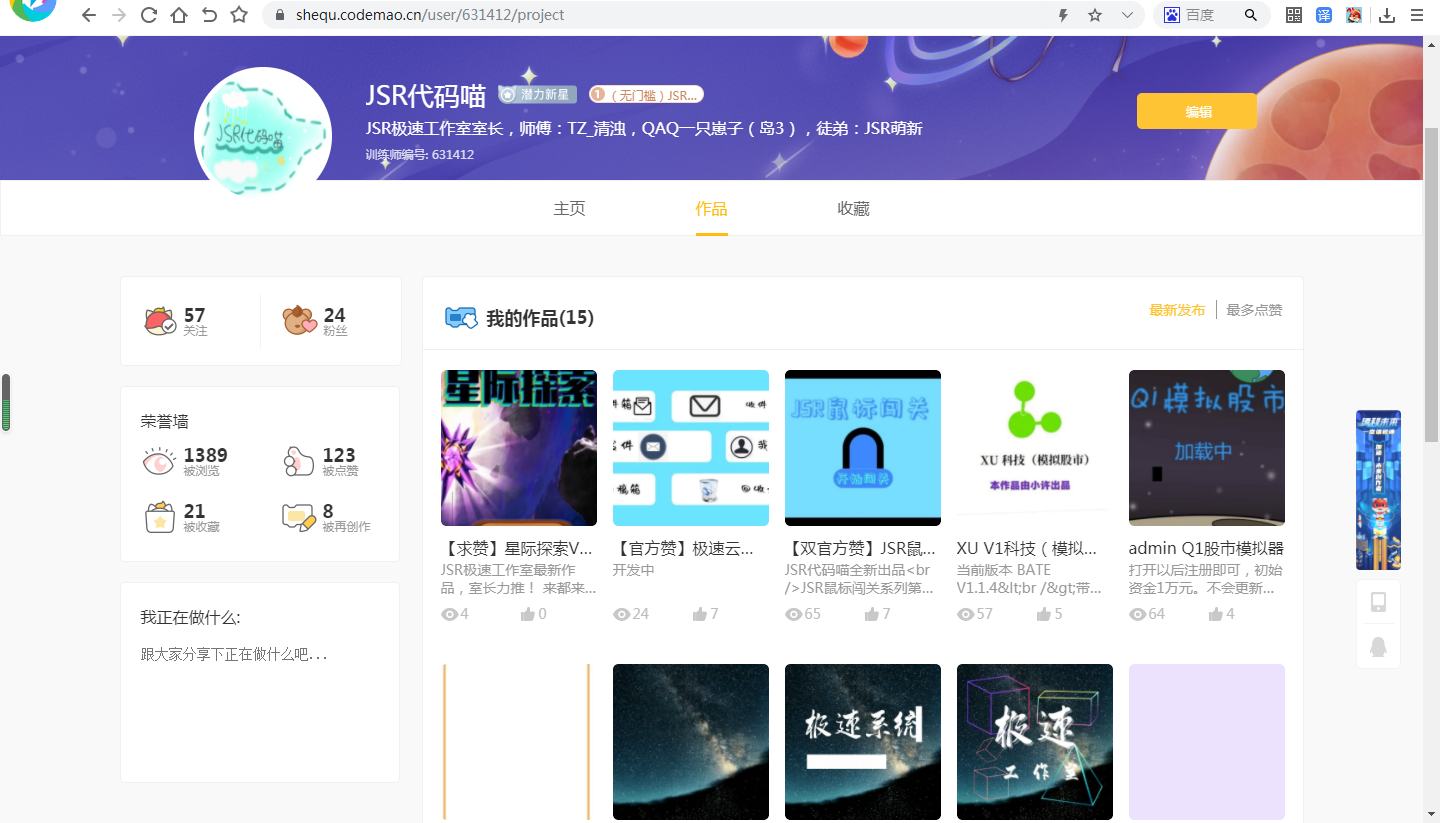The width and height of the screenshot is (1440, 823).
Task: Open the browser main menu
Action: click(1417, 15)
